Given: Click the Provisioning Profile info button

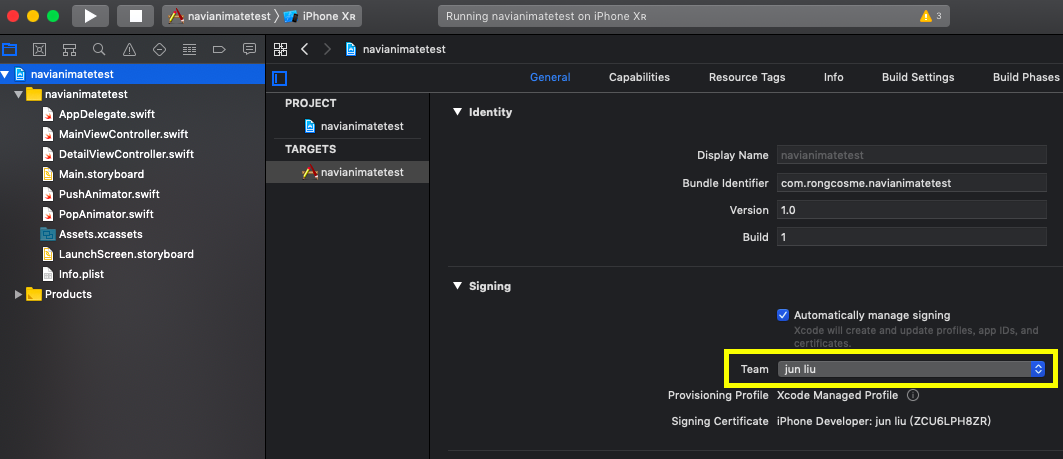Looking at the screenshot, I should tap(912, 395).
